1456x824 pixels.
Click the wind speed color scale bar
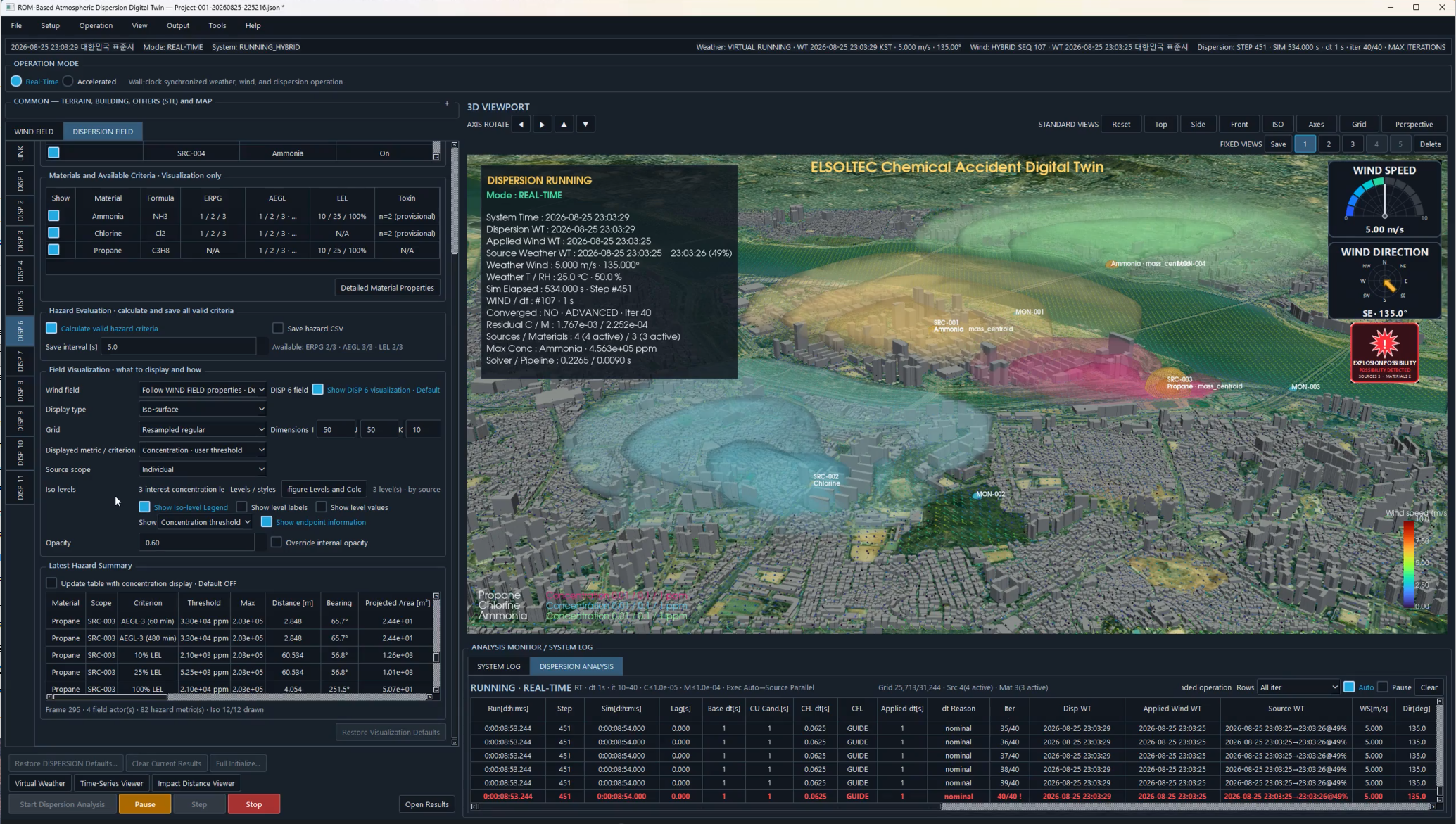pyautogui.click(x=1408, y=564)
